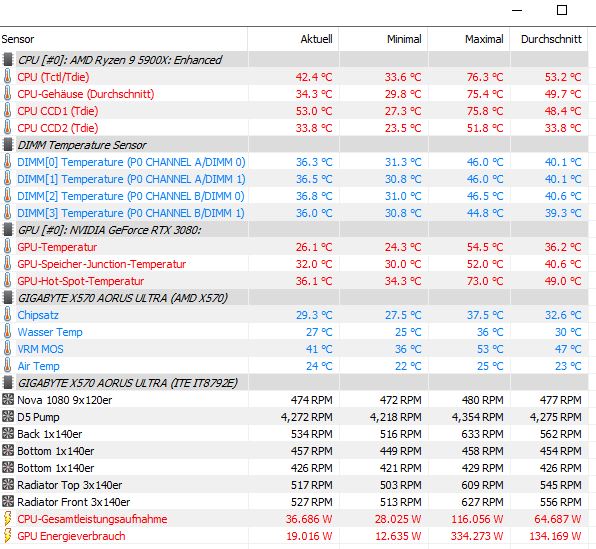Click the fan icon beside Radiator Front 3x140er

tap(8, 501)
